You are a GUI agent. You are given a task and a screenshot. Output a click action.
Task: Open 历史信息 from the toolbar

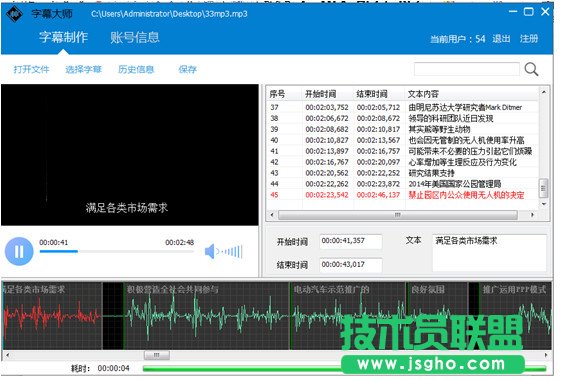[x=136, y=69]
